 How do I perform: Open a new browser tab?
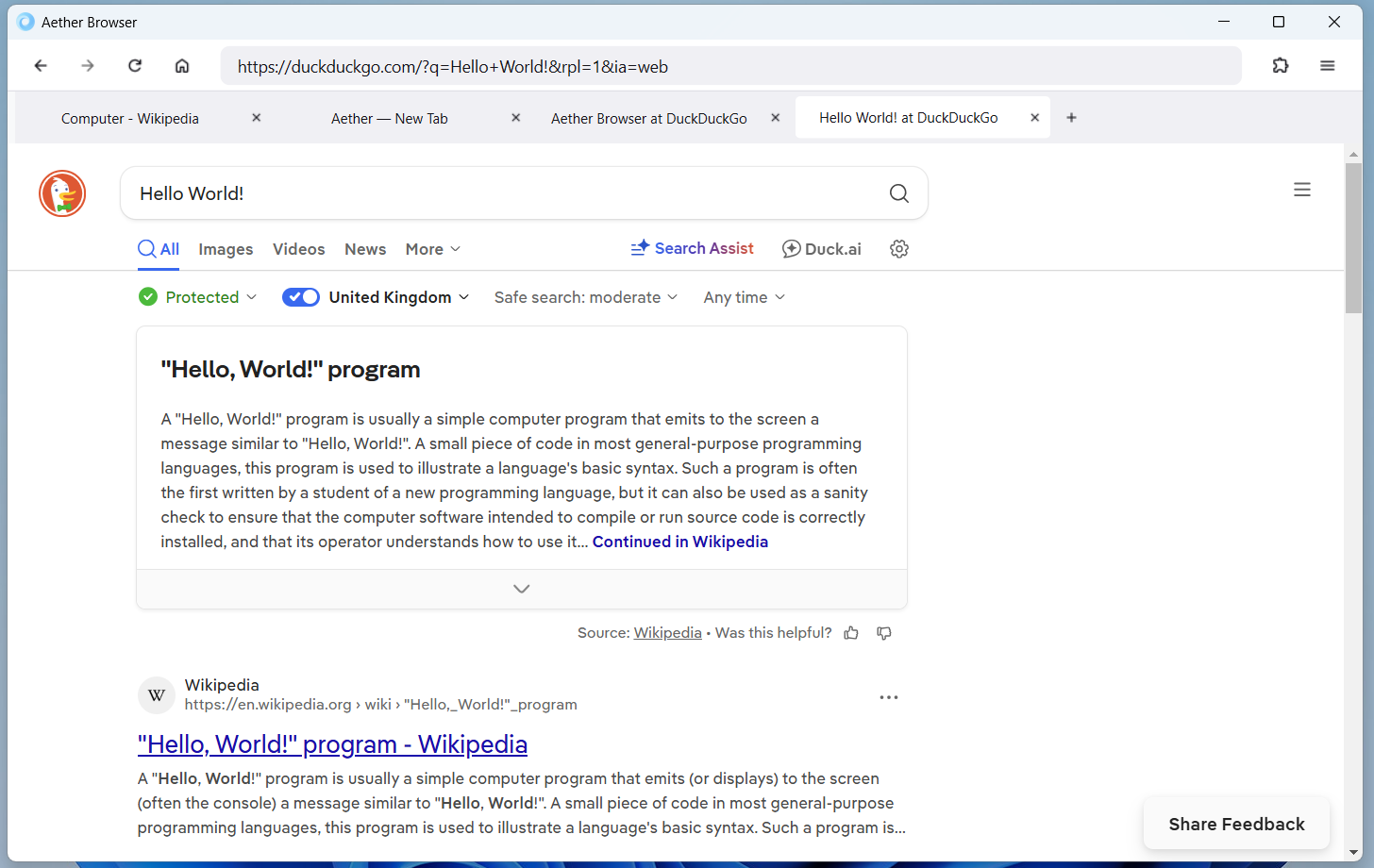point(1071,118)
